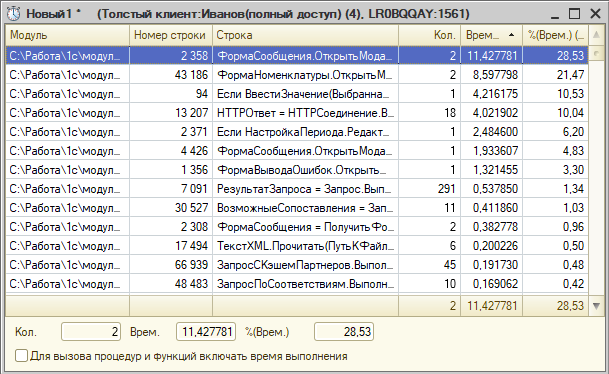This screenshot has width=609, height=374.
Task: Sort by the %(Врем.) column header
Action: (x=555, y=35)
